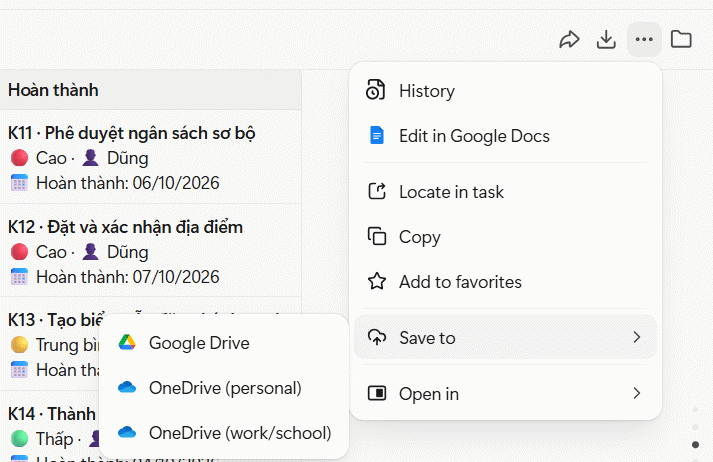The width and height of the screenshot is (713, 462).
Task: Toggle the three-dots more options button
Action: point(644,40)
